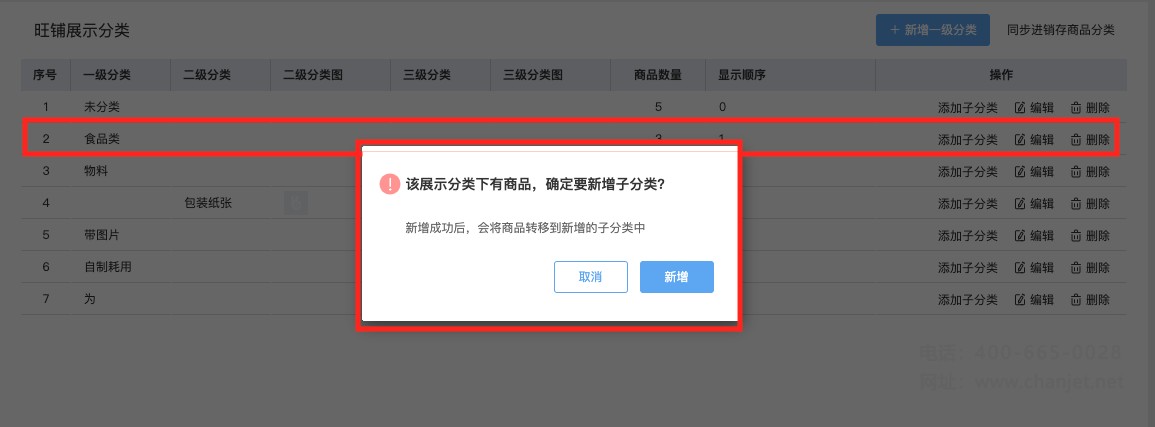Image resolution: width=1155 pixels, height=427 pixels.
Task: Click edit icon in 带图片 row
Action: point(1020,236)
